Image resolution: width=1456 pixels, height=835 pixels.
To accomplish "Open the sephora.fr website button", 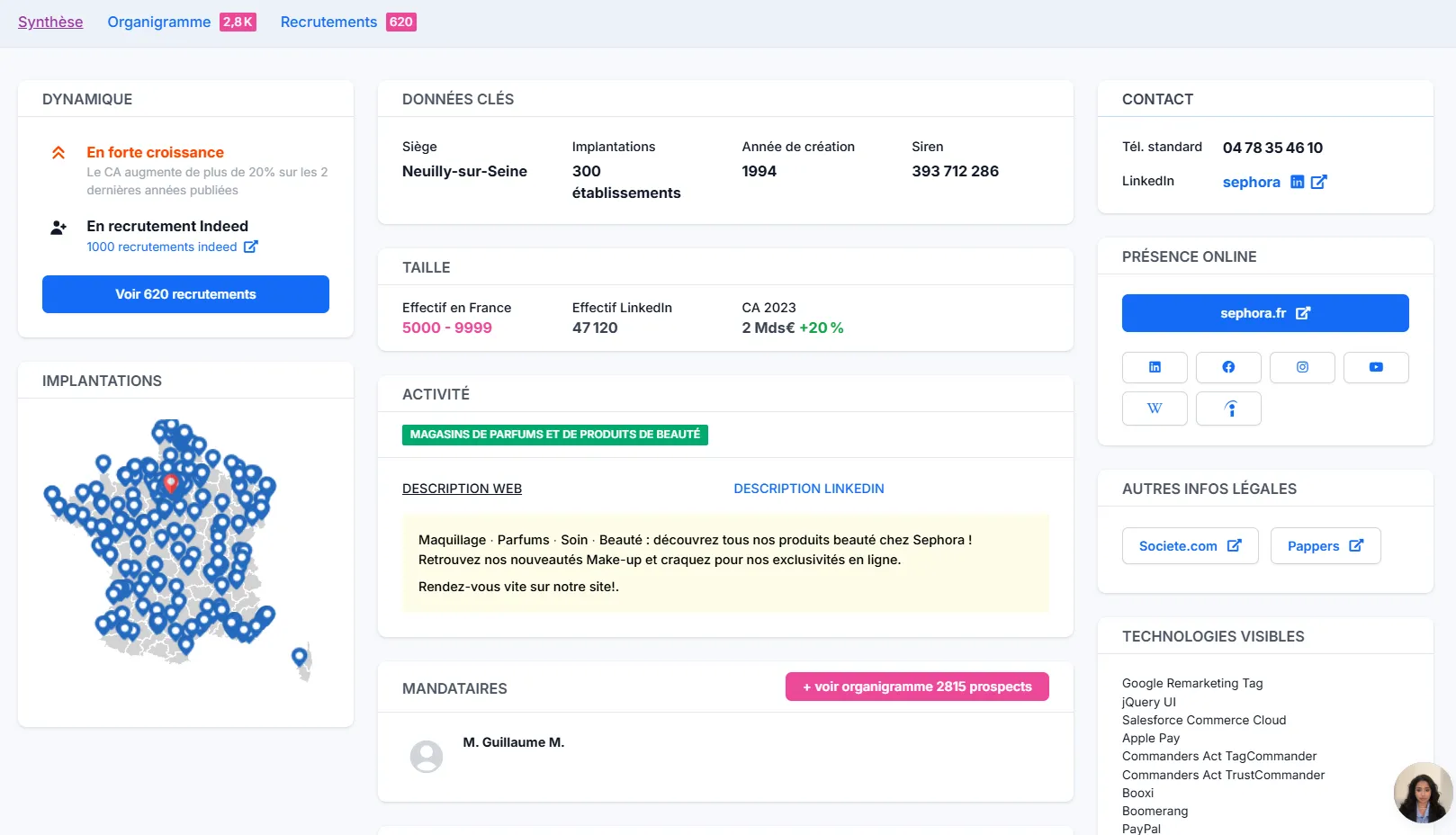I will point(1265,313).
